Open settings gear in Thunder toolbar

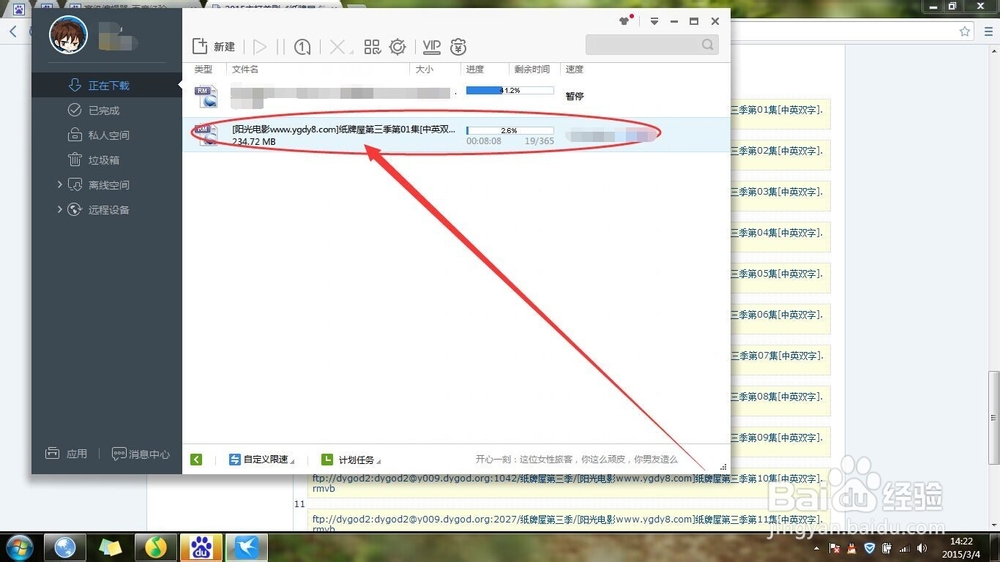397,47
